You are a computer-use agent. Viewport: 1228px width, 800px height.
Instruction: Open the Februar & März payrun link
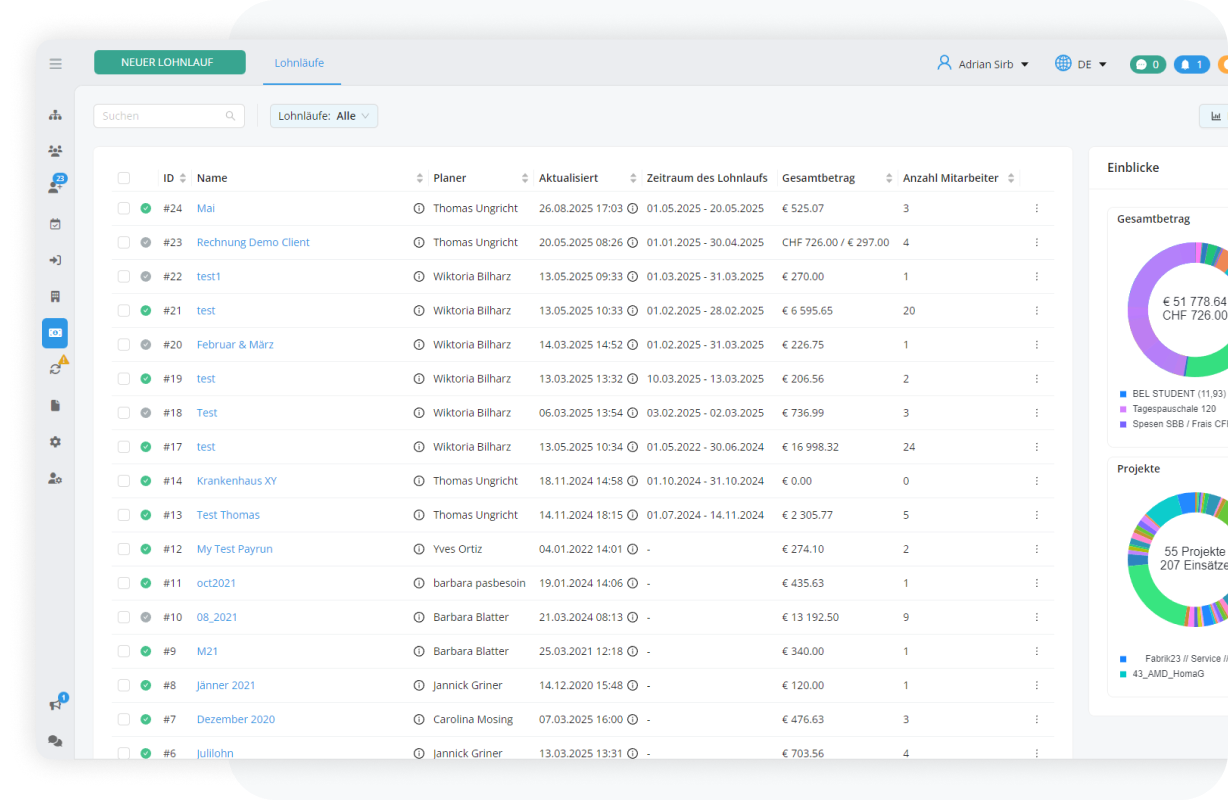[235, 345]
